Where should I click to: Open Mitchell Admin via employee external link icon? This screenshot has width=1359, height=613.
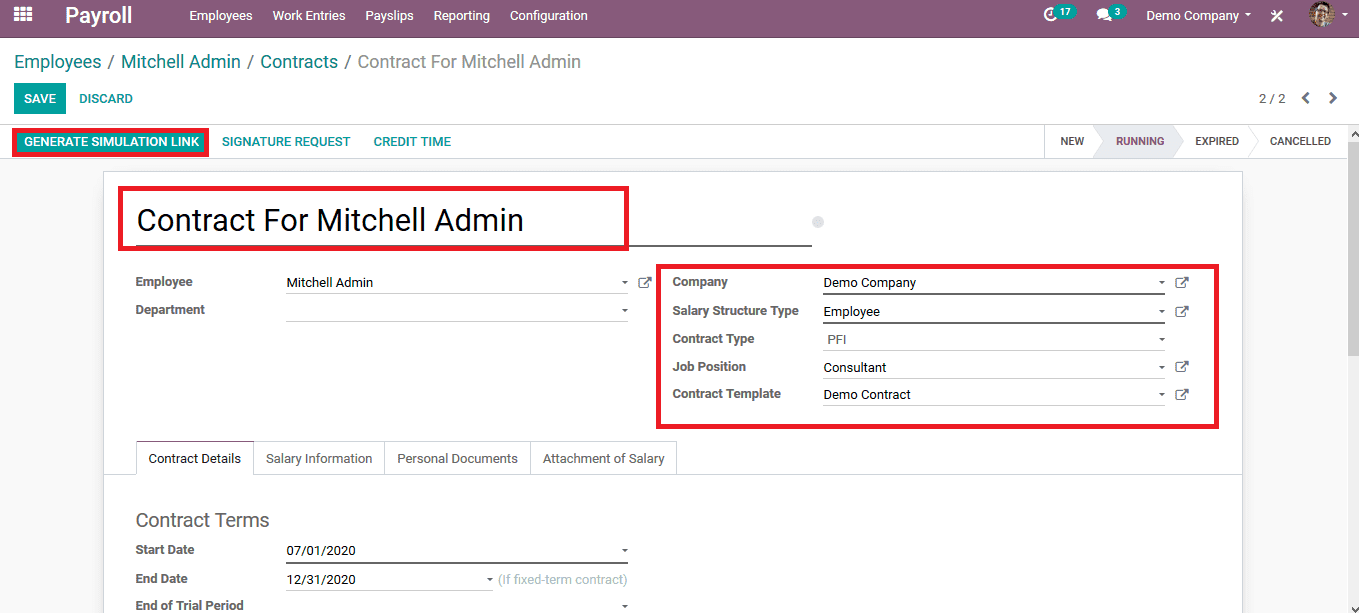[x=644, y=282]
